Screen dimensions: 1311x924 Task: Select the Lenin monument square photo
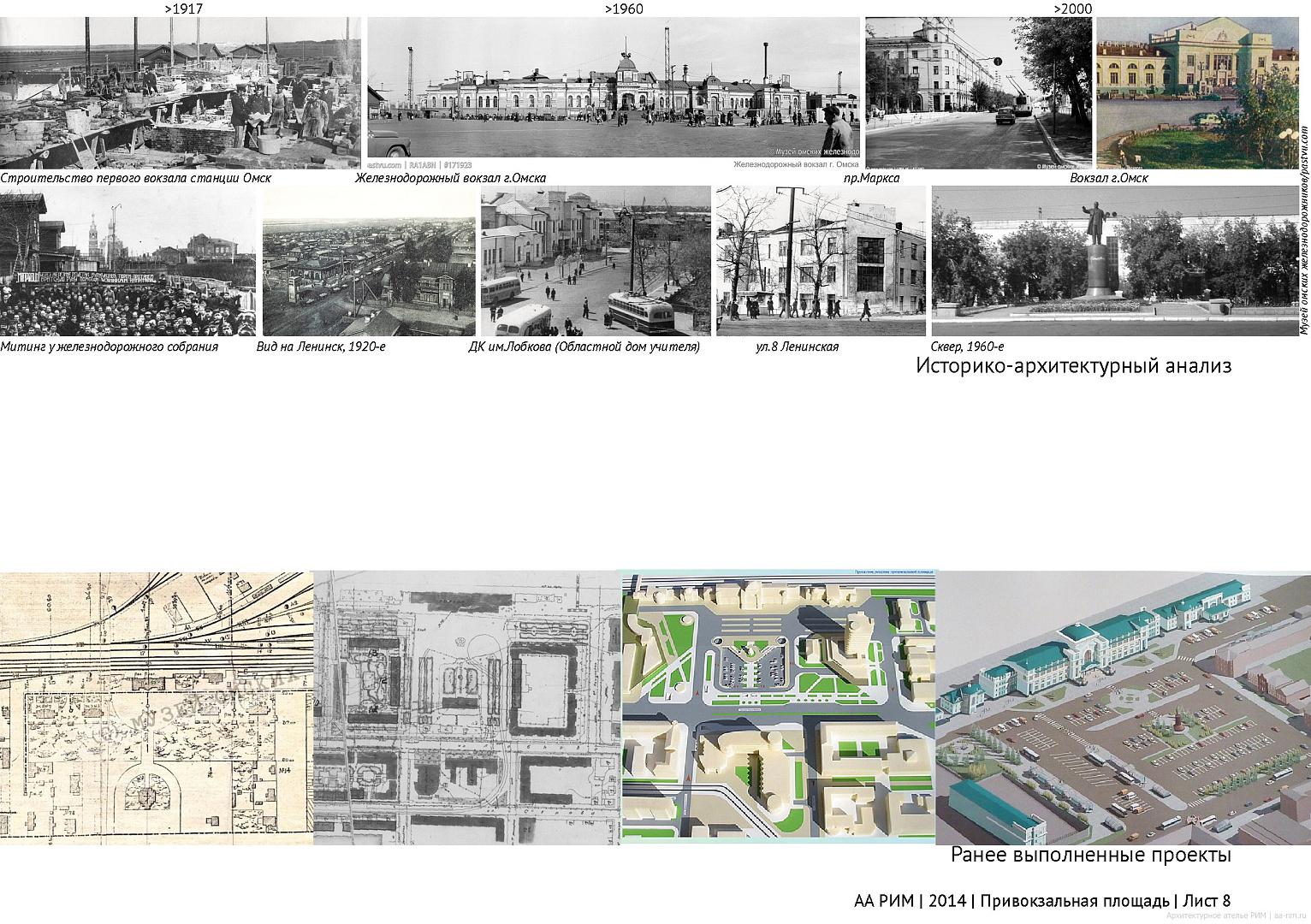[1114, 262]
